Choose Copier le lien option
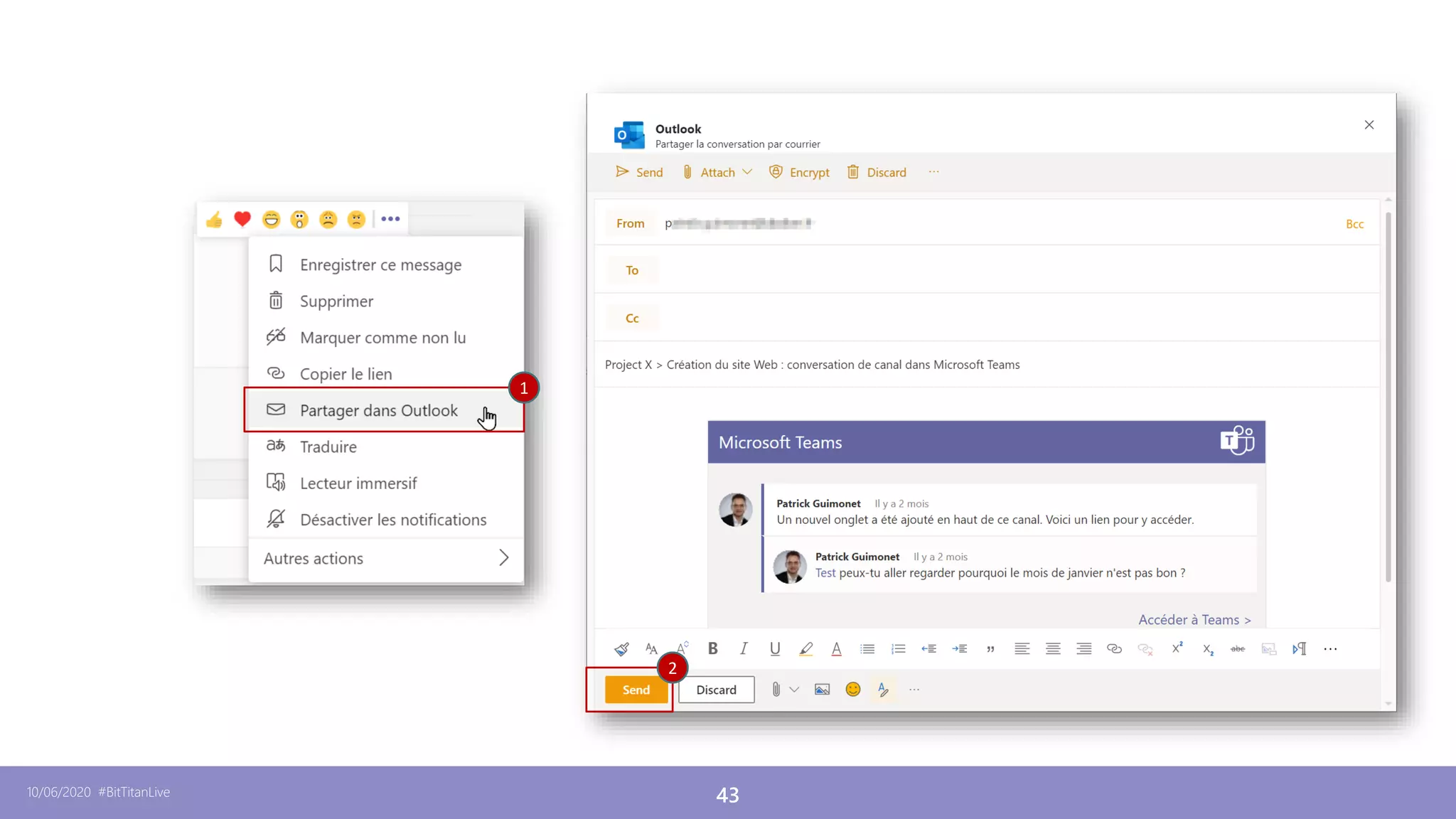Screen dimensions: 1456x819 pyautogui.click(x=346, y=374)
